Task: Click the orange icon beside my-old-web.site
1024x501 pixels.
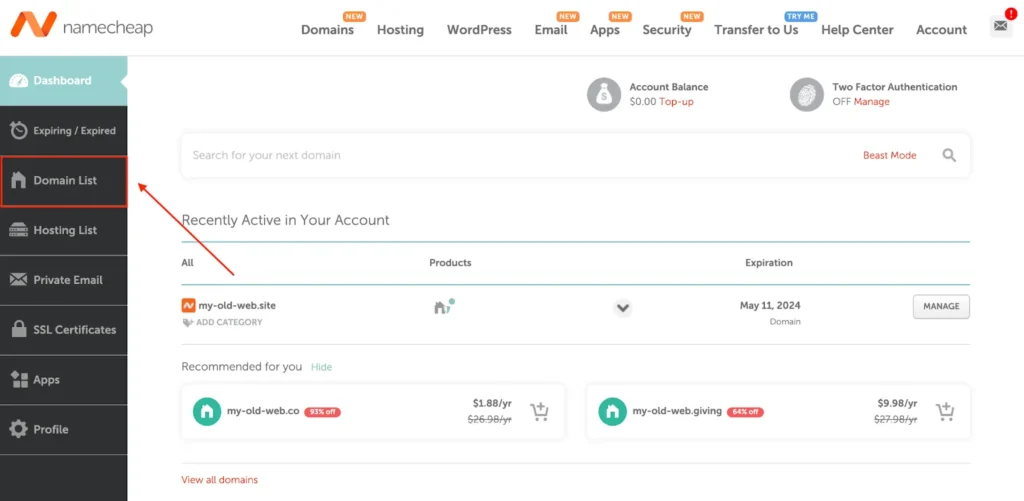Action: pyautogui.click(x=188, y=305)
